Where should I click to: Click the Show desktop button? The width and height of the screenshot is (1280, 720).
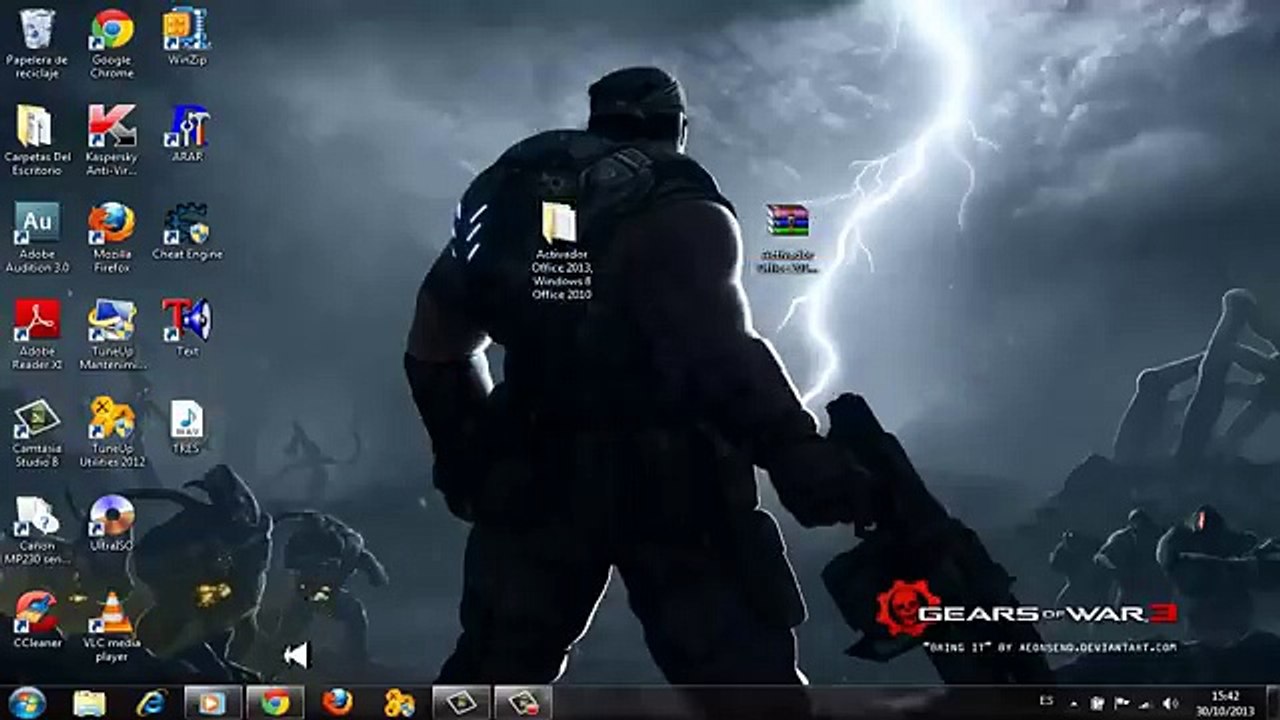tap(1272, 702)
